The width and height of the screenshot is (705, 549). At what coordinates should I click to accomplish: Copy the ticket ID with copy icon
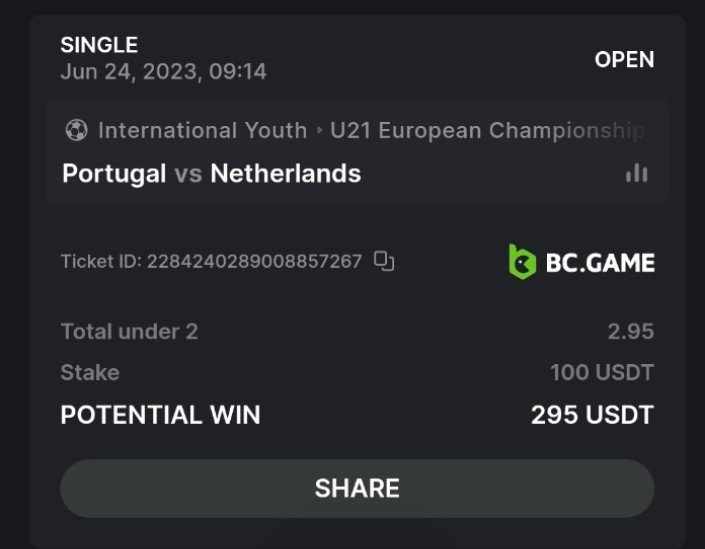click(x=384, y=262)
